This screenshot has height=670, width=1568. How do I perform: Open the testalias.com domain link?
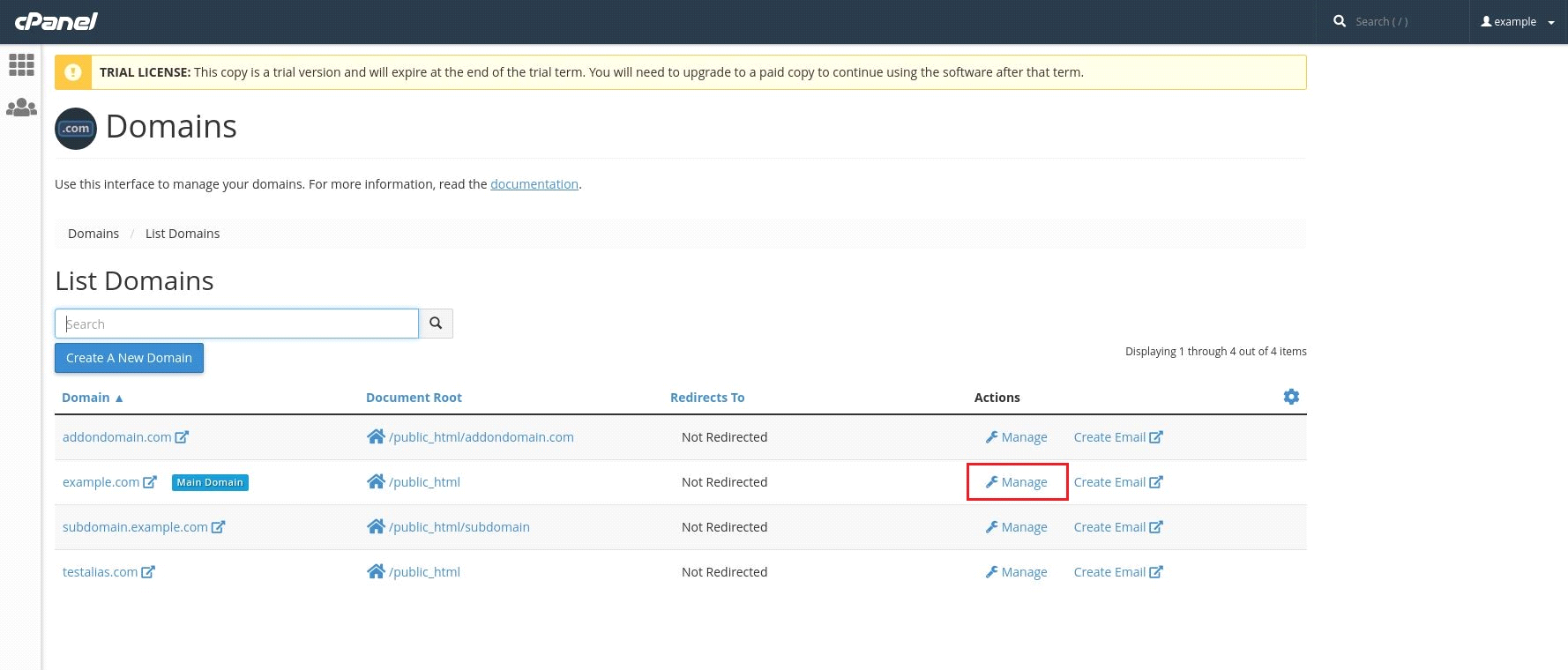click(x=101, y=572)
